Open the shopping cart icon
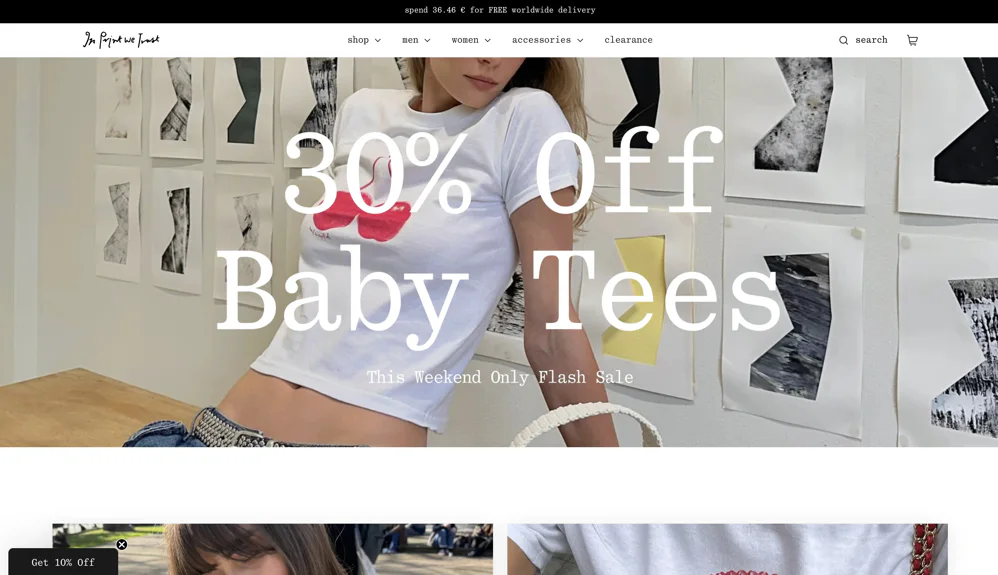 (x=912, y=40)
